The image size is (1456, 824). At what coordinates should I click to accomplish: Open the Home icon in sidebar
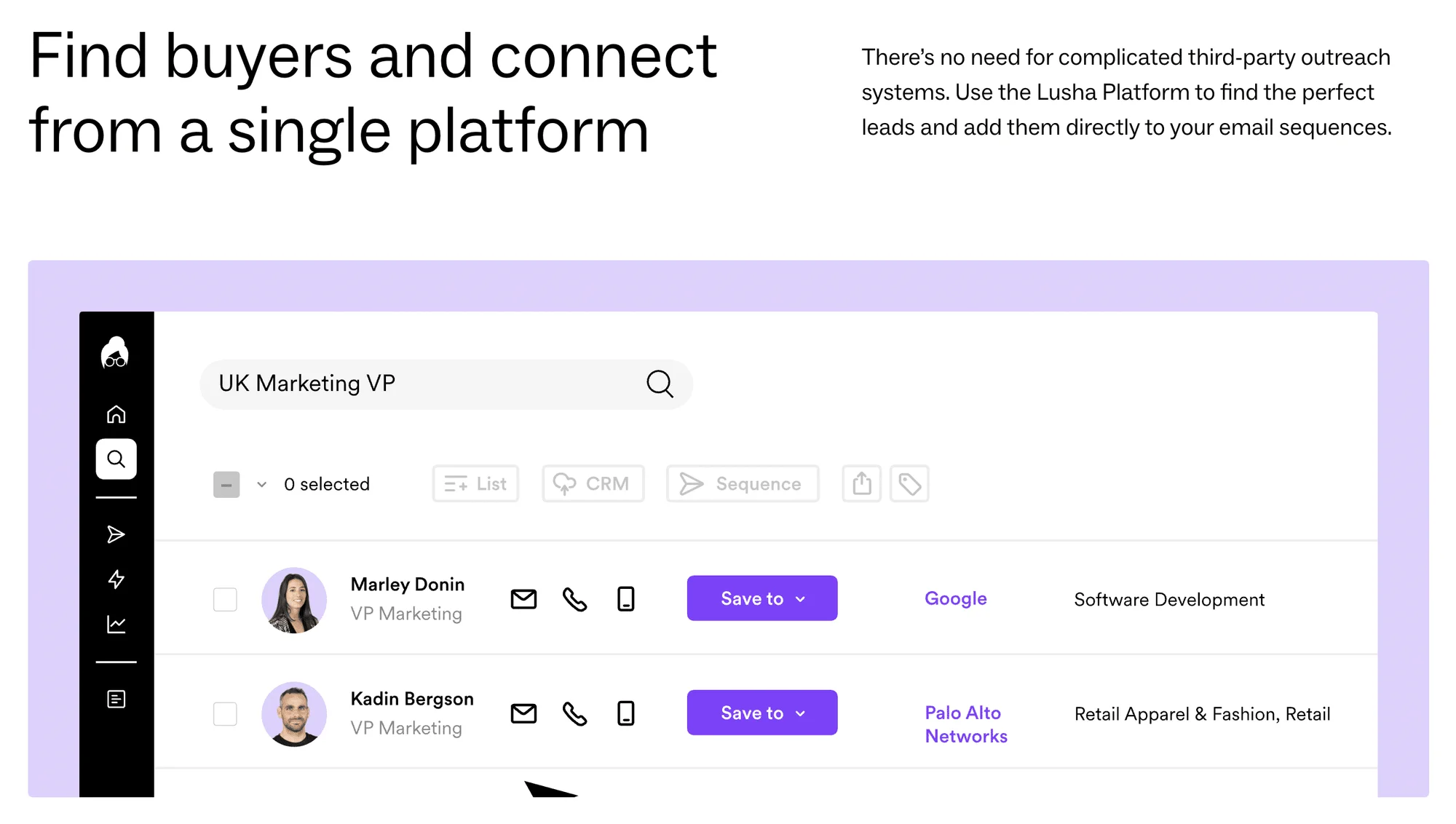tap(116, 414)
